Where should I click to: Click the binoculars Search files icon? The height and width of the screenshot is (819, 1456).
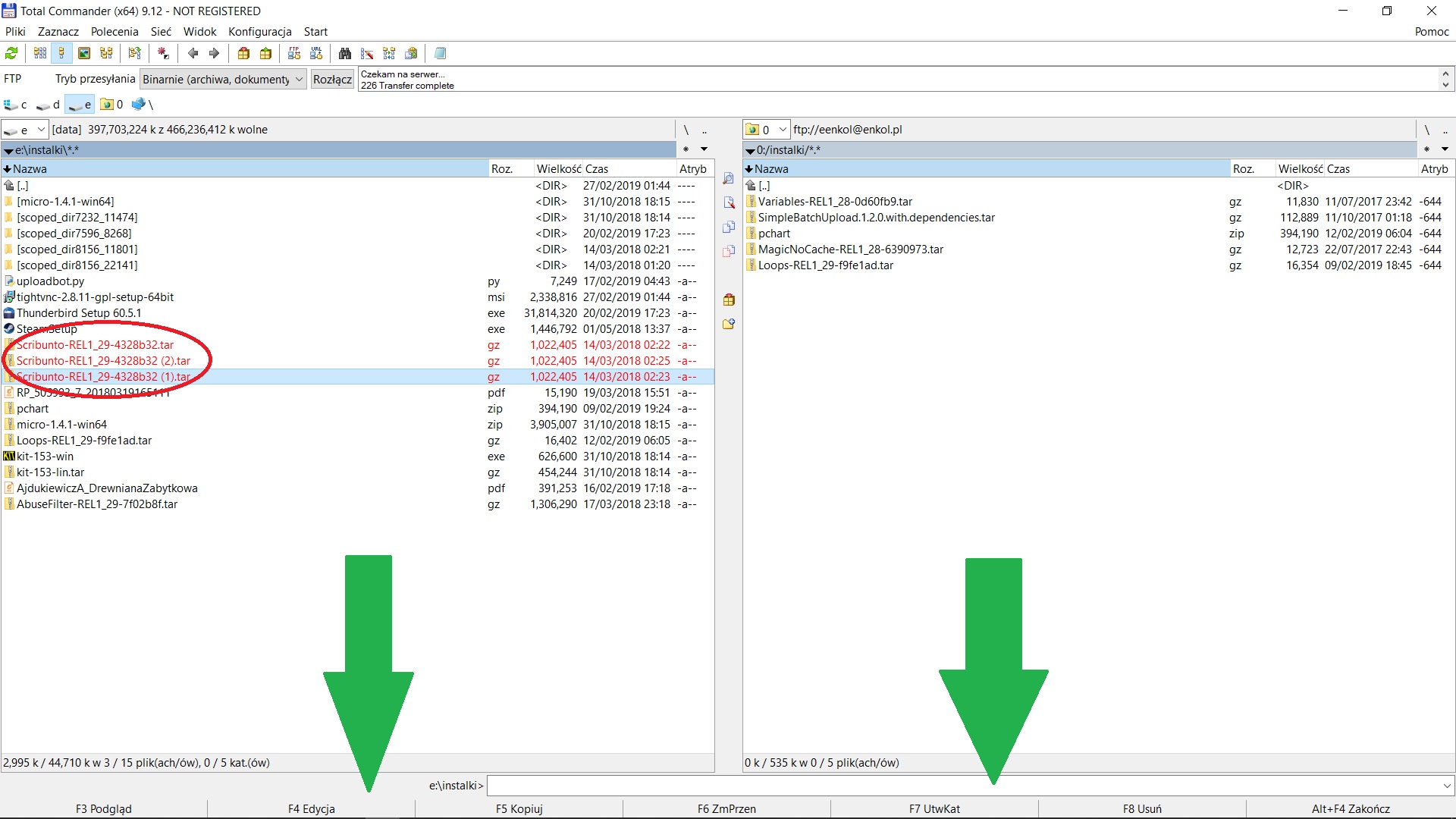coord(345,53)
